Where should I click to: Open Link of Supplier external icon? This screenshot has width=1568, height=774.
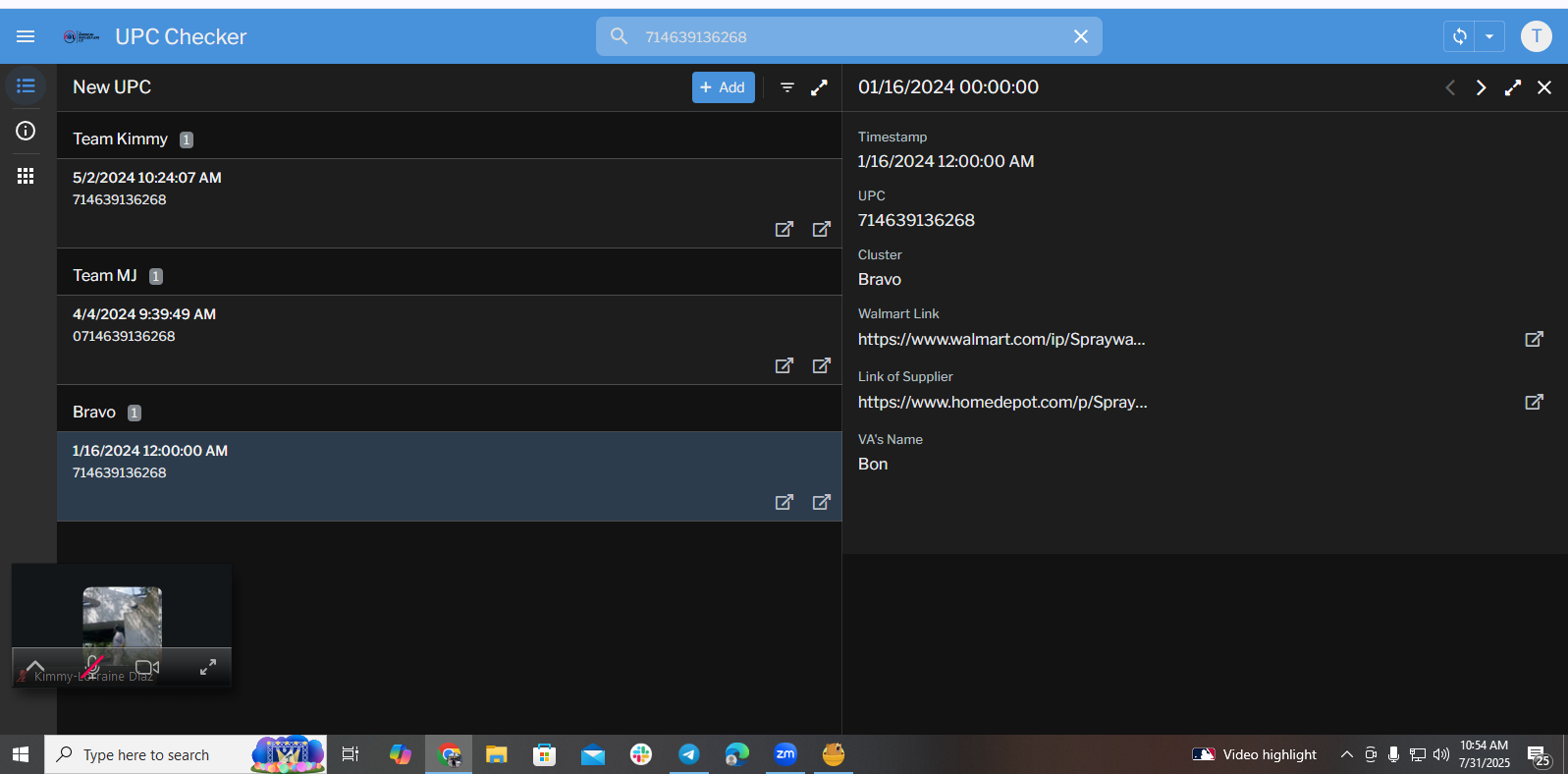pos(1534,402)
